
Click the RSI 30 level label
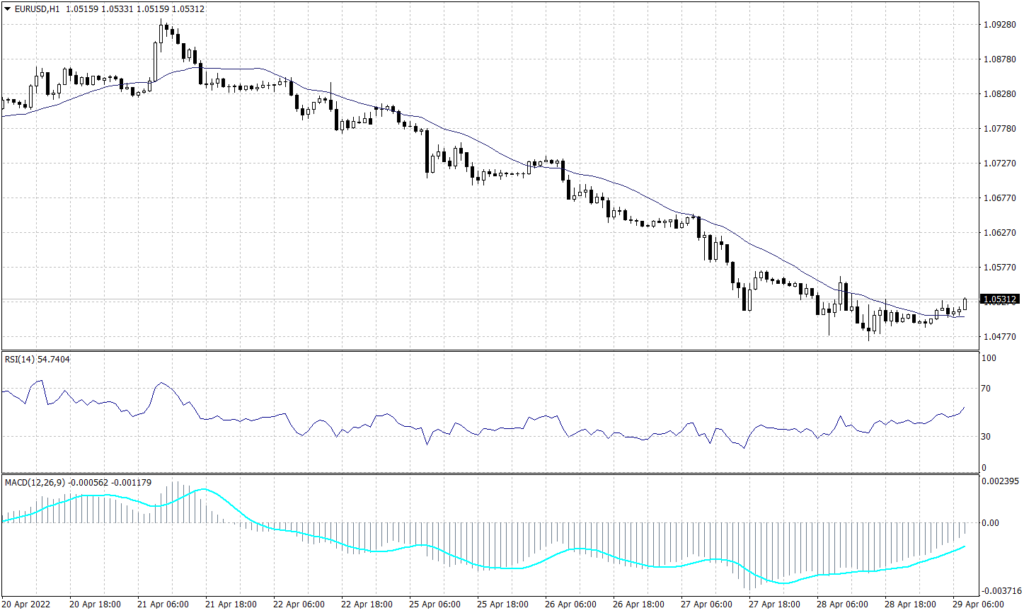pyautogui.click(x=988, y=436)
